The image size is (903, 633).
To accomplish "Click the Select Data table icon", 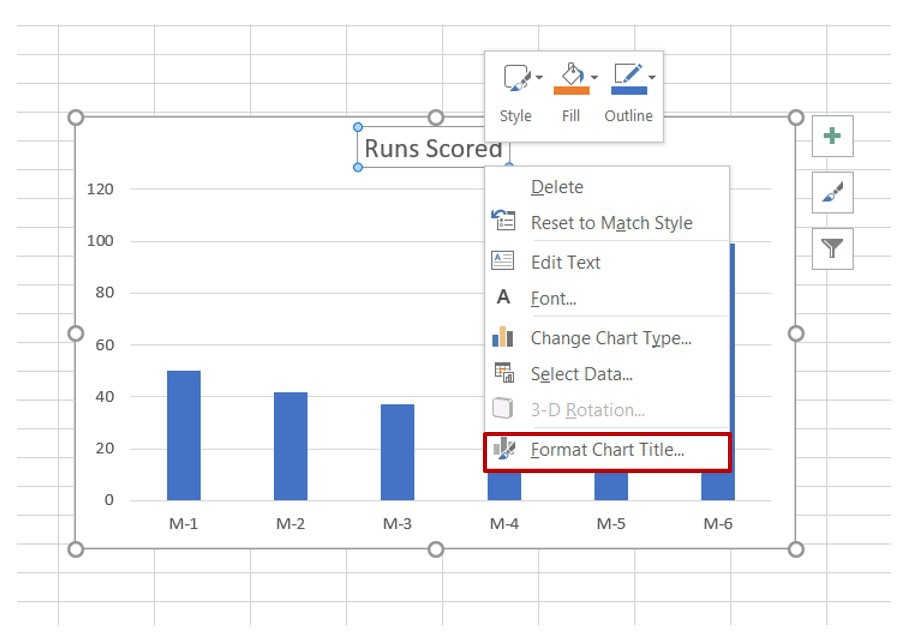I will point(504,374).
